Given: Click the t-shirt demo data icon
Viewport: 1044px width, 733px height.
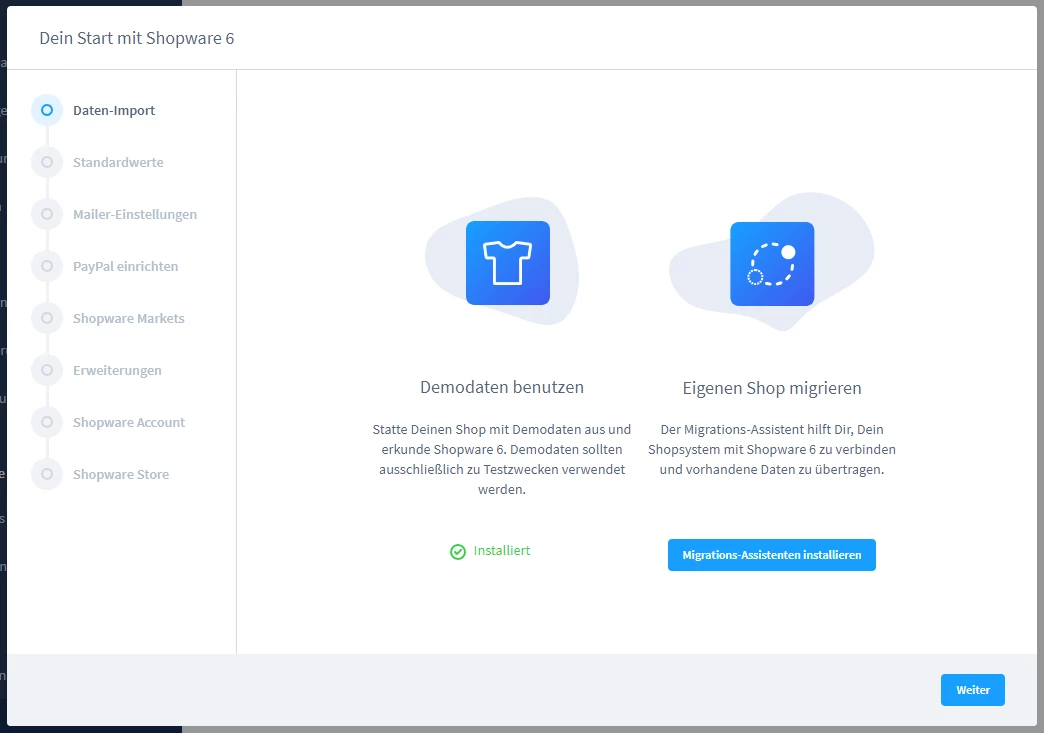Looking at the screenshot, I should [508, 263].
